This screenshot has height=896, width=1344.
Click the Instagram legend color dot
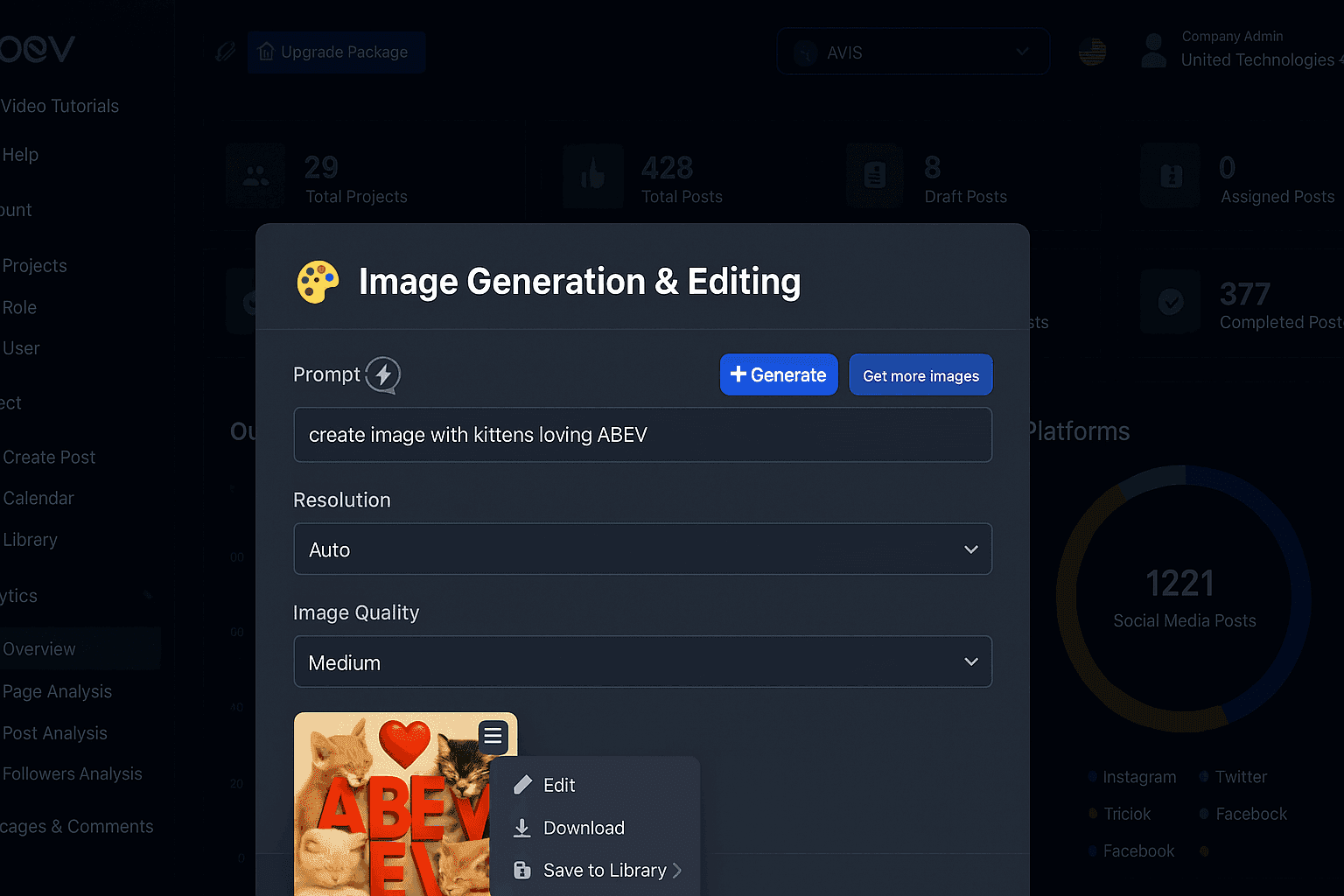(x=1092, y=777)
